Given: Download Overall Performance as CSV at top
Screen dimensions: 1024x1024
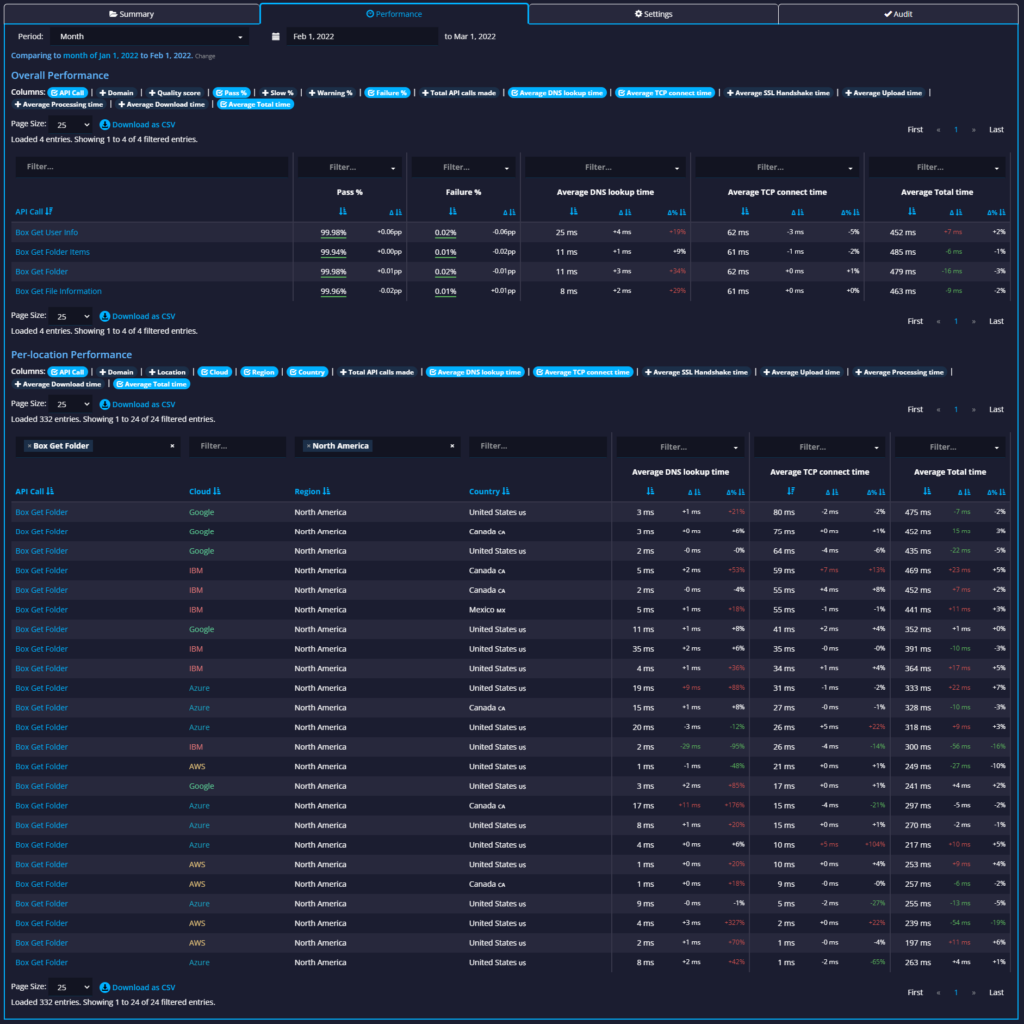Looking at the screenshot, I should 137,125.
